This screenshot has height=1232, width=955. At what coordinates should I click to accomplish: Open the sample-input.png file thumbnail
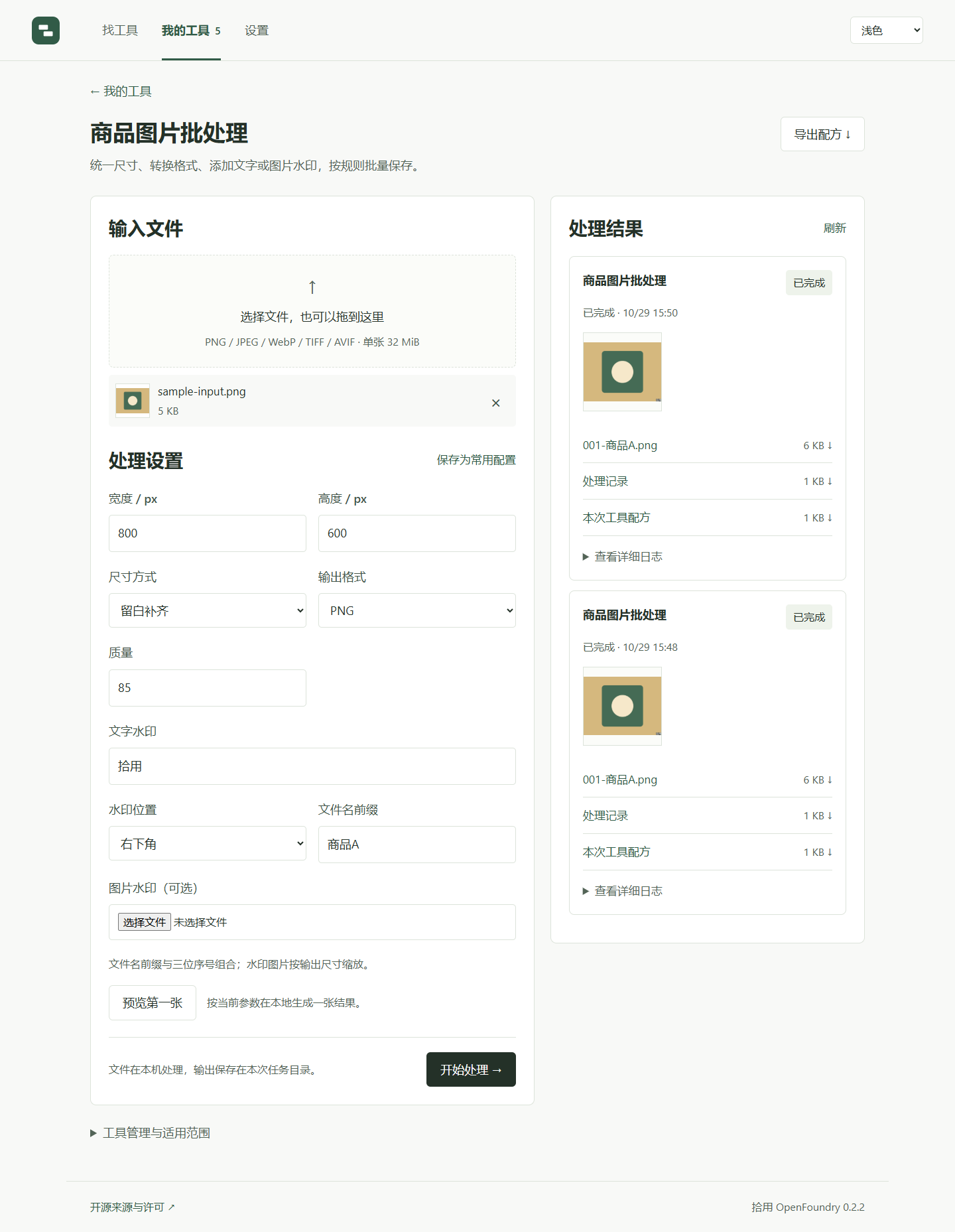point(133,401)
